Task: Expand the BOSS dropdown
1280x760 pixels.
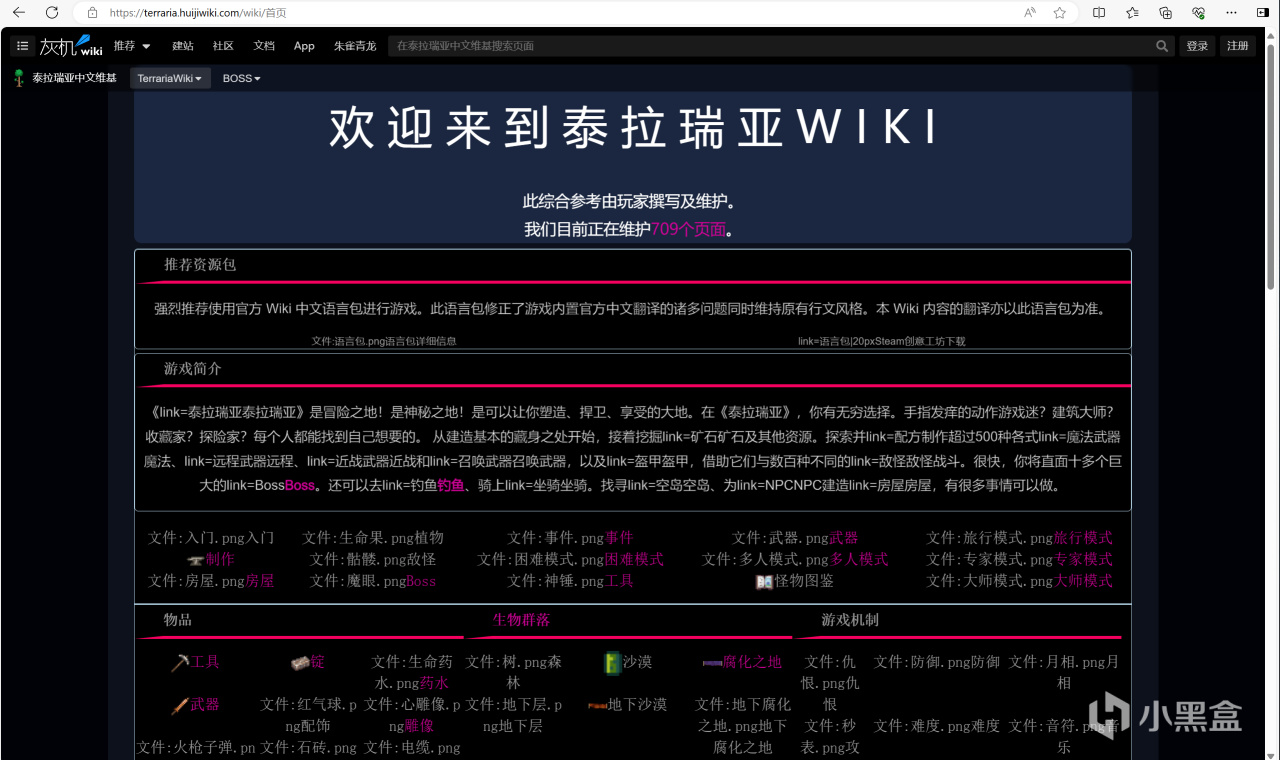Action: (x=241, y=78)
